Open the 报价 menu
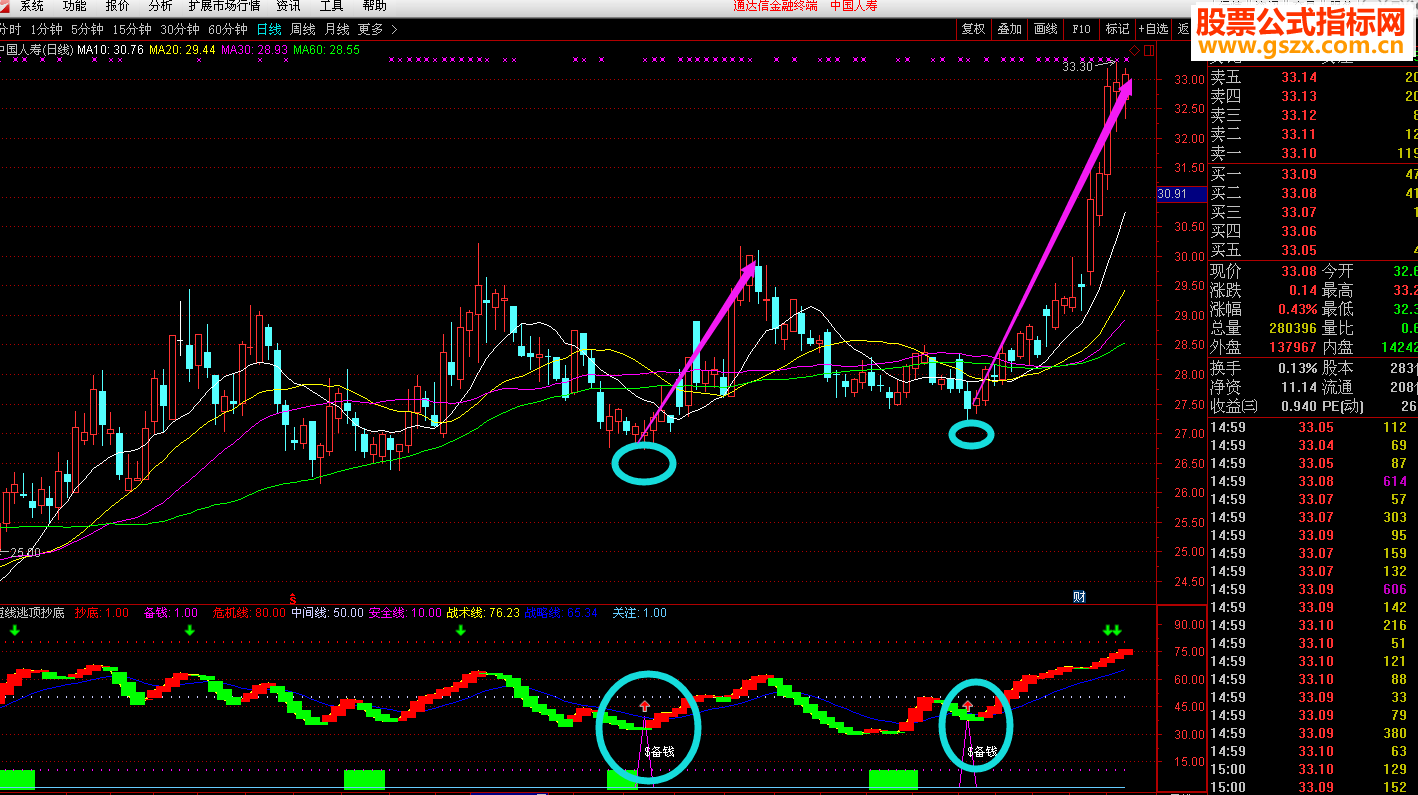This screenshot has height=795, width=1418. [x=118, y=6]
